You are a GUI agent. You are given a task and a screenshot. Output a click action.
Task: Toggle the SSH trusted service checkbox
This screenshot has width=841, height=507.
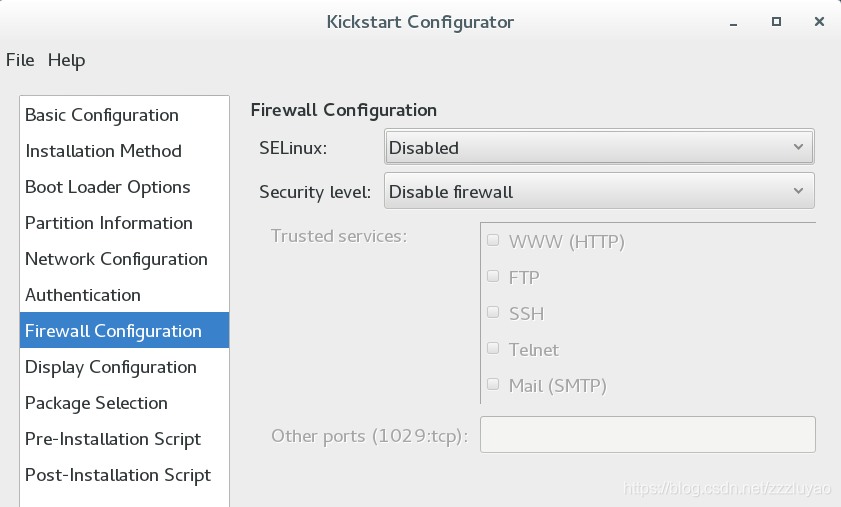(x=493, y=312)
